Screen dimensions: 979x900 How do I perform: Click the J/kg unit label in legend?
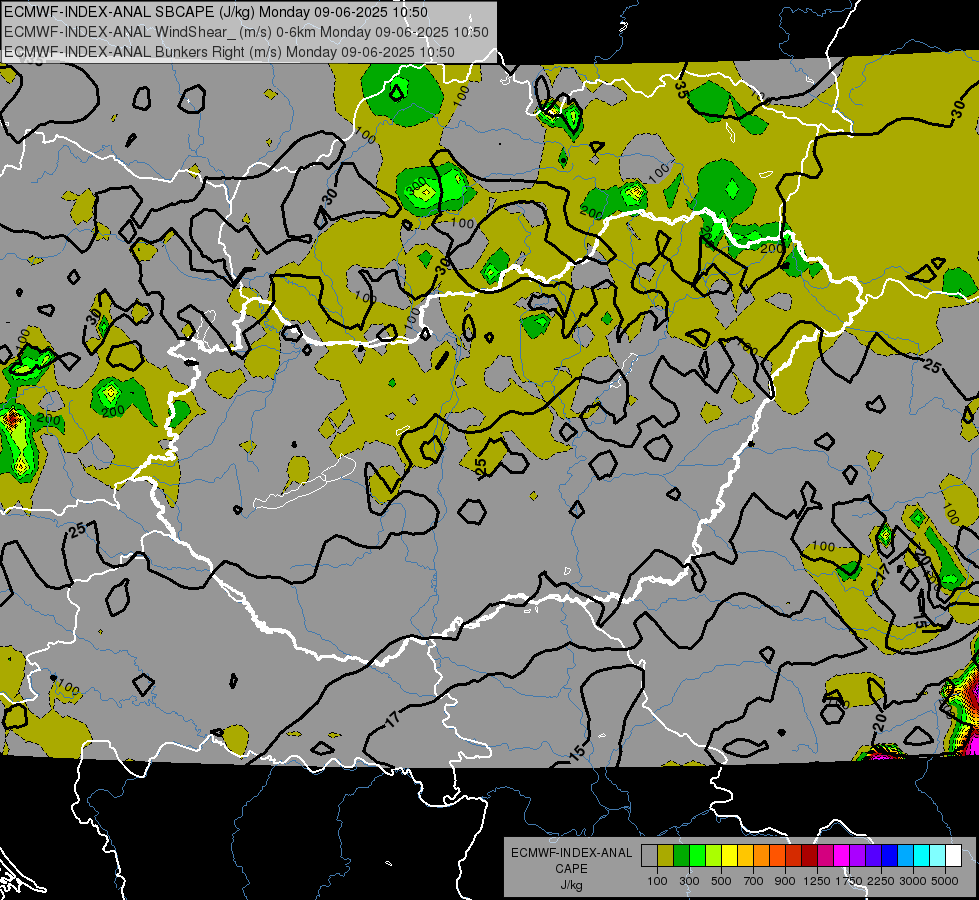(571, 885)
